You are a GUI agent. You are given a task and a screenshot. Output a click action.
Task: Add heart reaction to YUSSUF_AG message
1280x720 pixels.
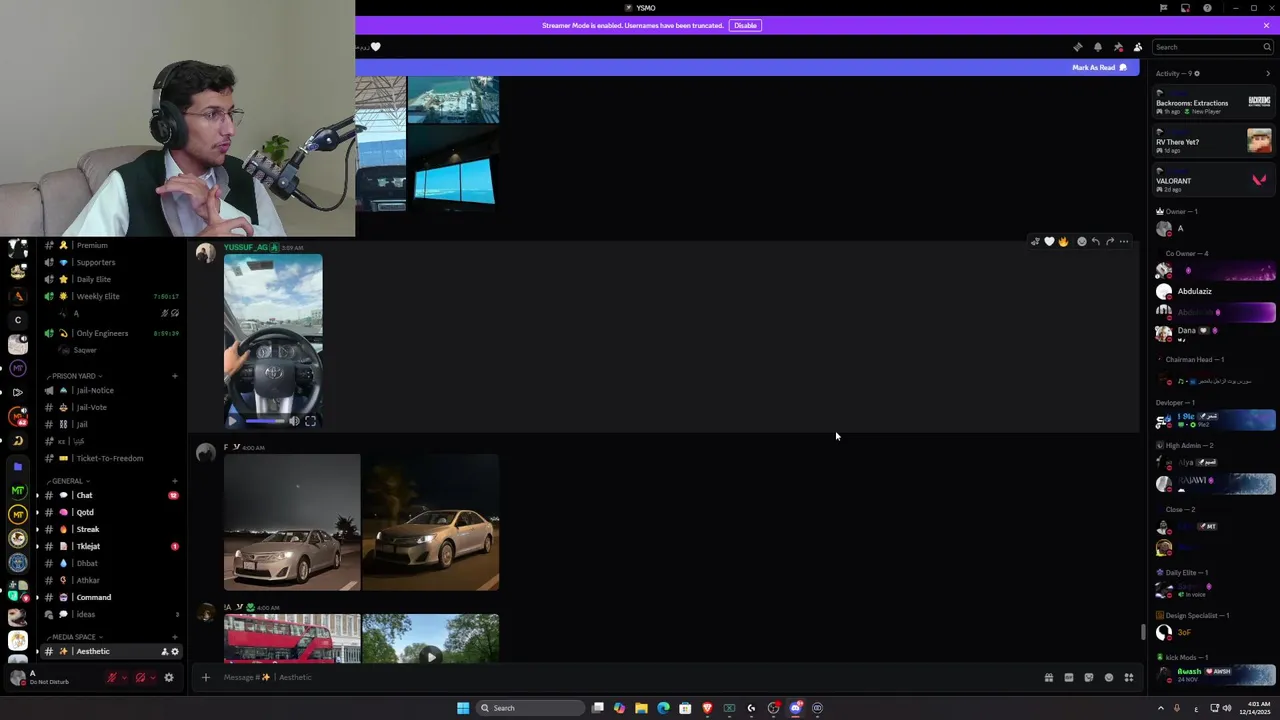(x=1049, y=241)
